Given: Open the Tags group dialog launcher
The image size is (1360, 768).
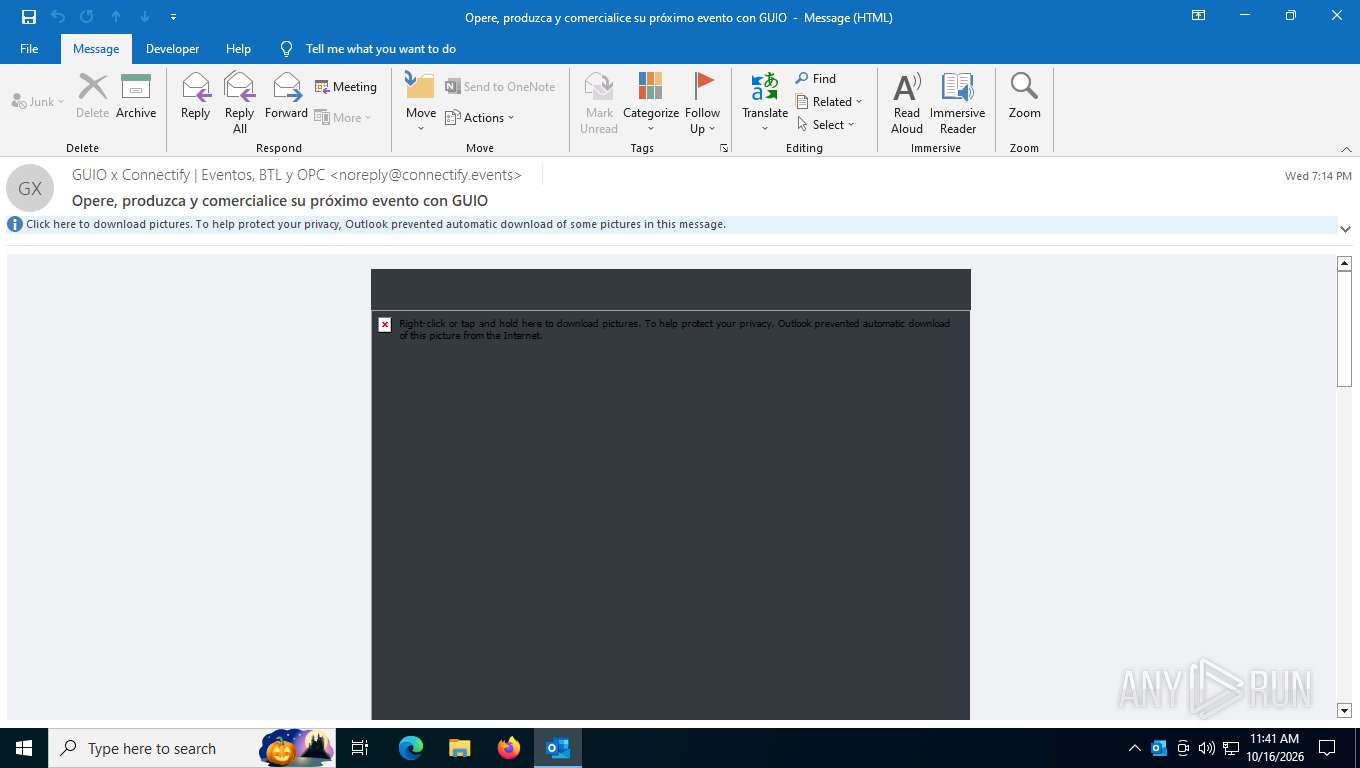Looking at the screenshot, I should tap(723, 148).
